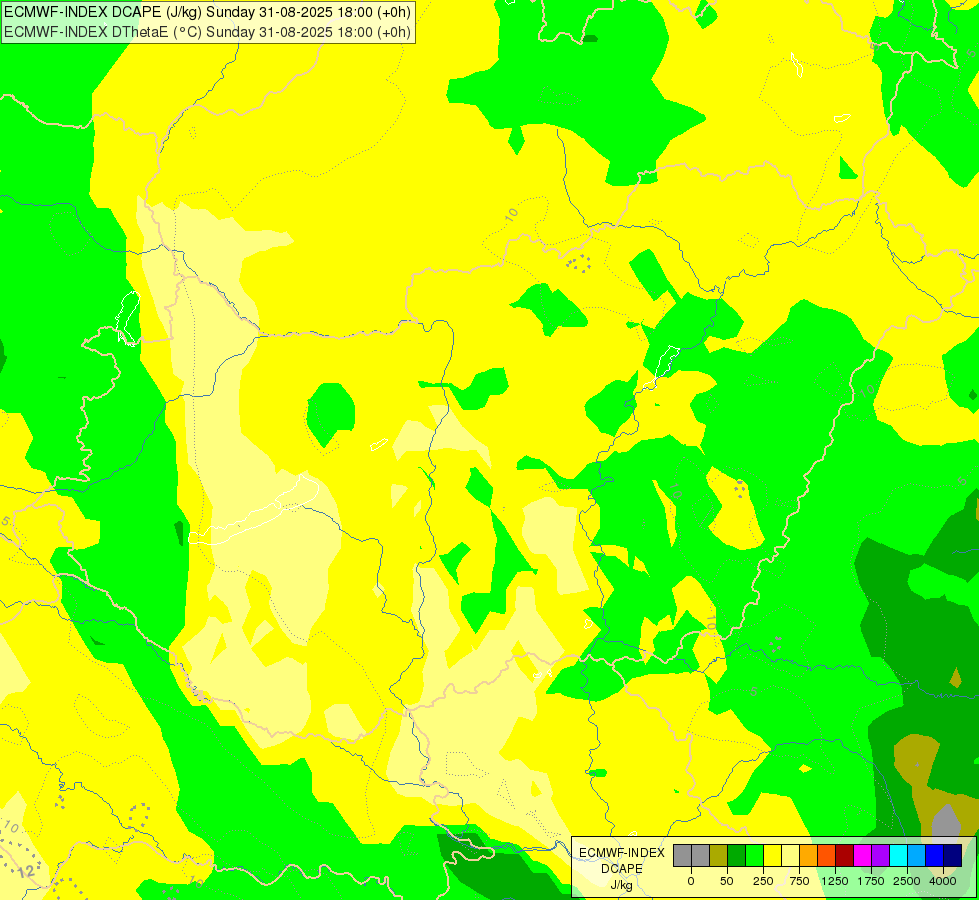
Task: Click the legend word DCAPE
Action: click(x=622, y=869)
